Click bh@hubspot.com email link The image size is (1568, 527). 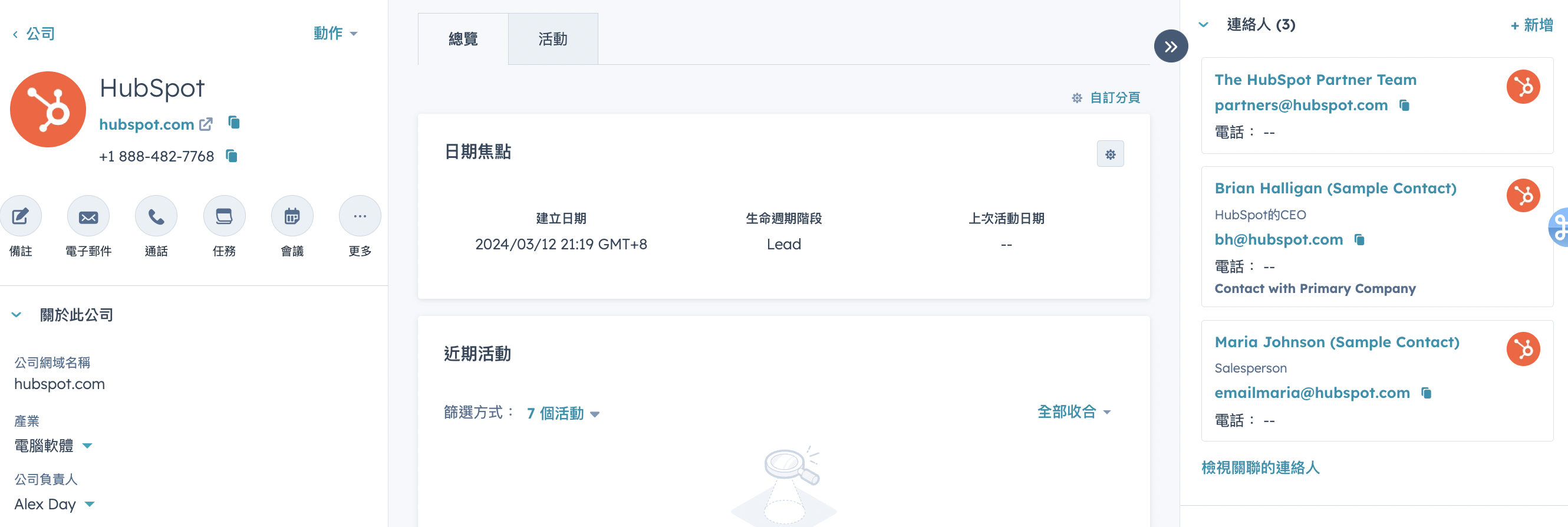point(1278,240)
